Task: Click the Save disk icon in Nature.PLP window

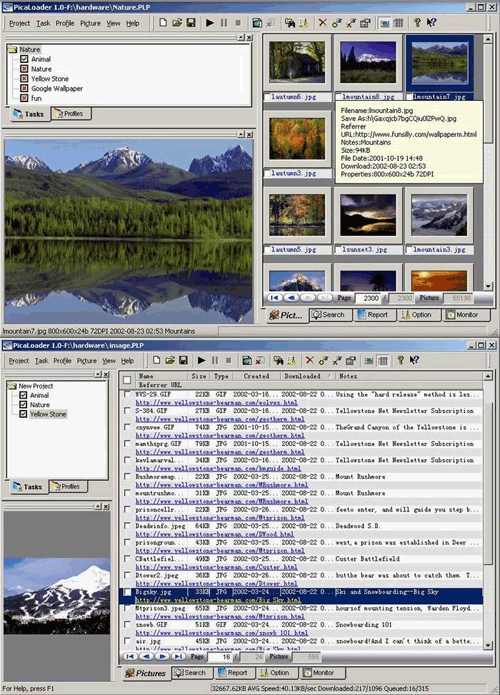Action: tap(191, 23)
